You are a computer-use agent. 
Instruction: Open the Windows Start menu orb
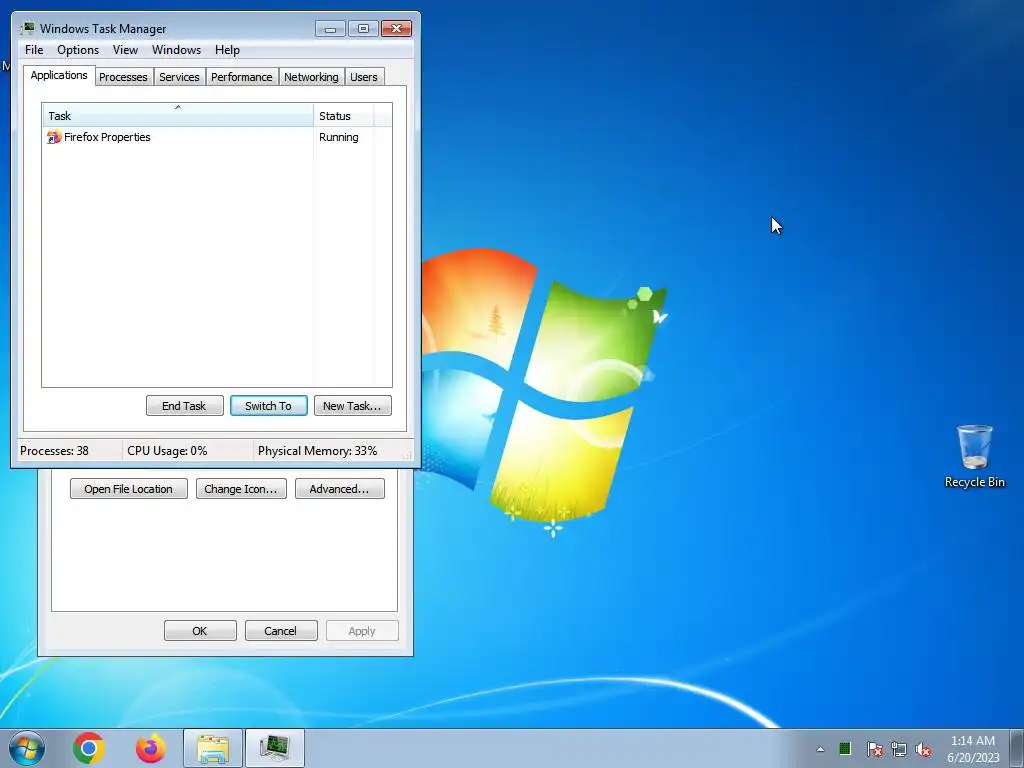(x=27, y=748)
